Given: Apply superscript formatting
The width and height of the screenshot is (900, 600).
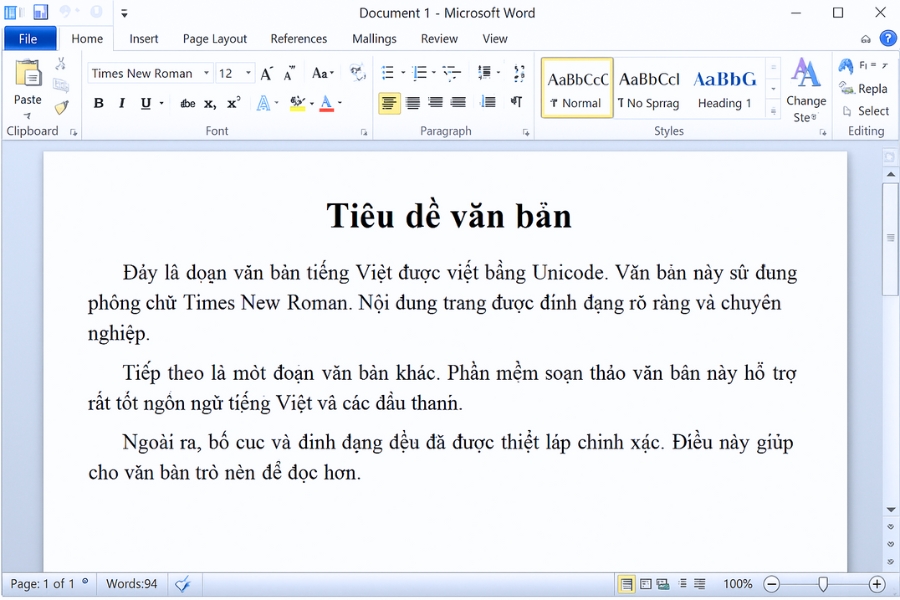Looking at the screenshot, I should click(231, 103).
